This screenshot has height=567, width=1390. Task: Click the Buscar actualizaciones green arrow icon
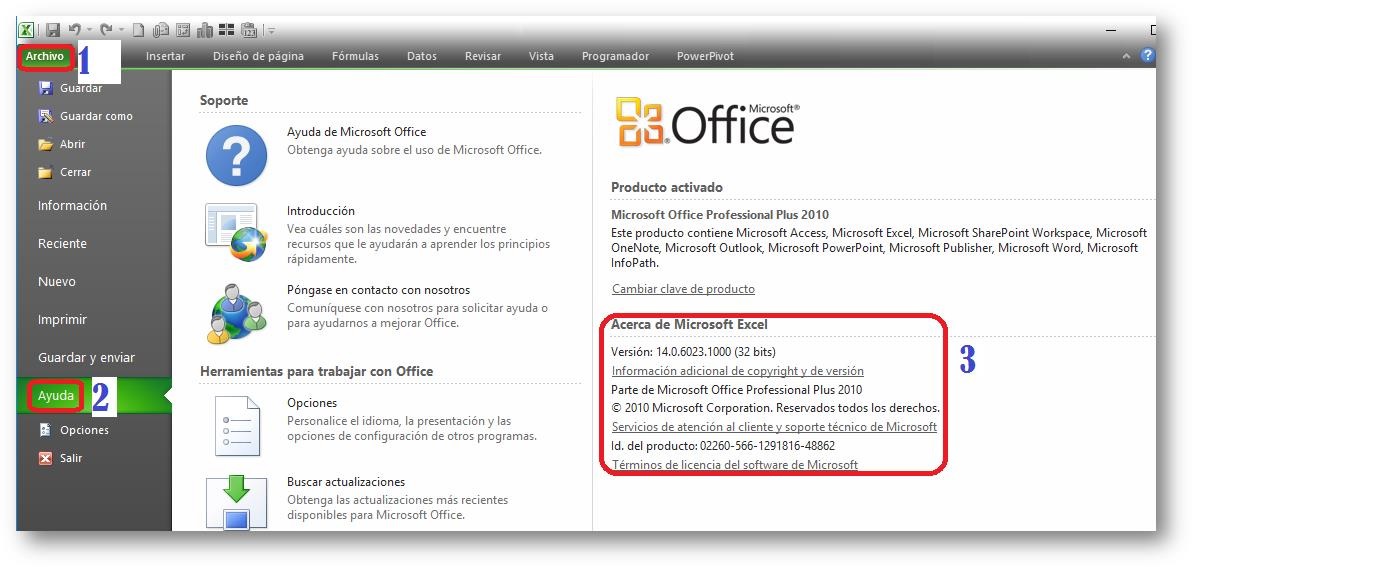click(x=237, y=503)
